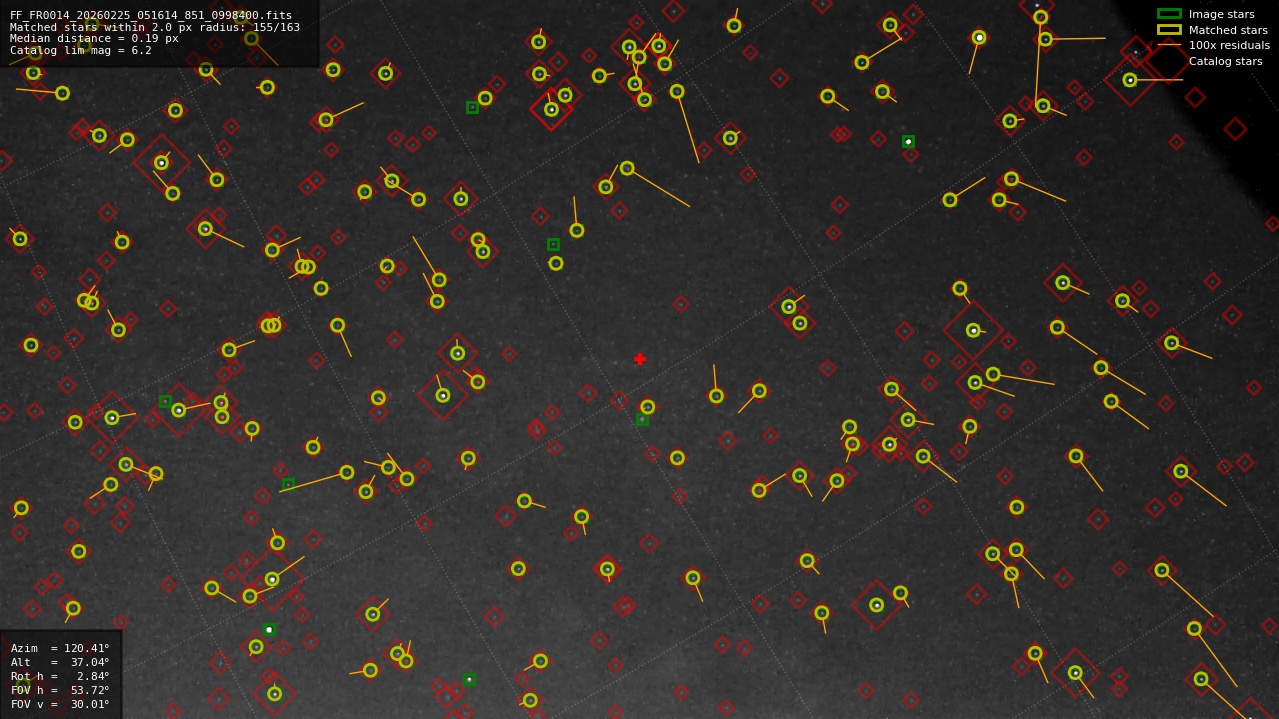1279x719 pixels.
Task: Click the orange 100x residuals legend line
Action: pos(1169,45)
